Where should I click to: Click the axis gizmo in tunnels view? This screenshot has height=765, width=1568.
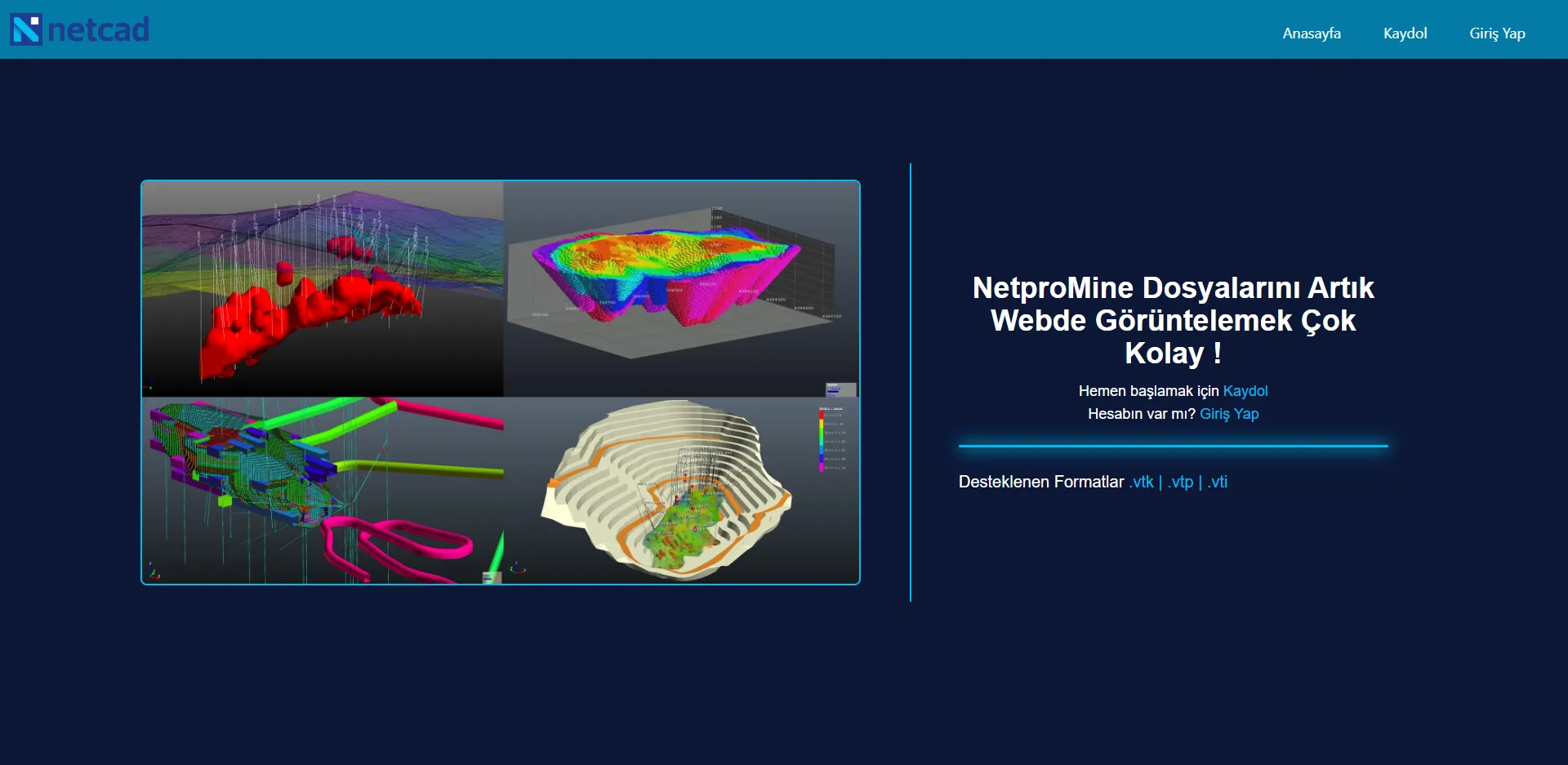153,571
